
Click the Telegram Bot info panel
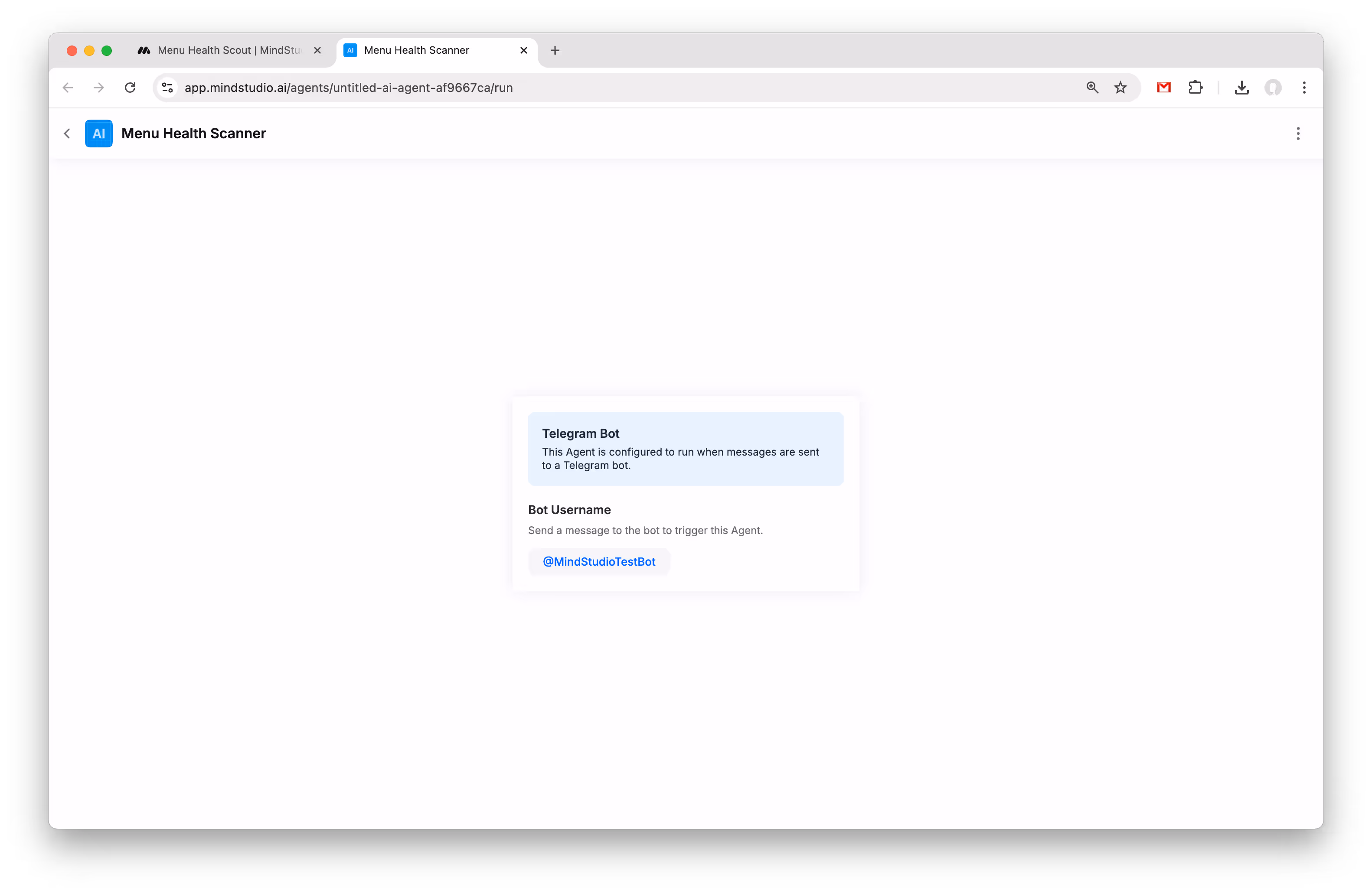pyautogui.click(x=686, y=449)
